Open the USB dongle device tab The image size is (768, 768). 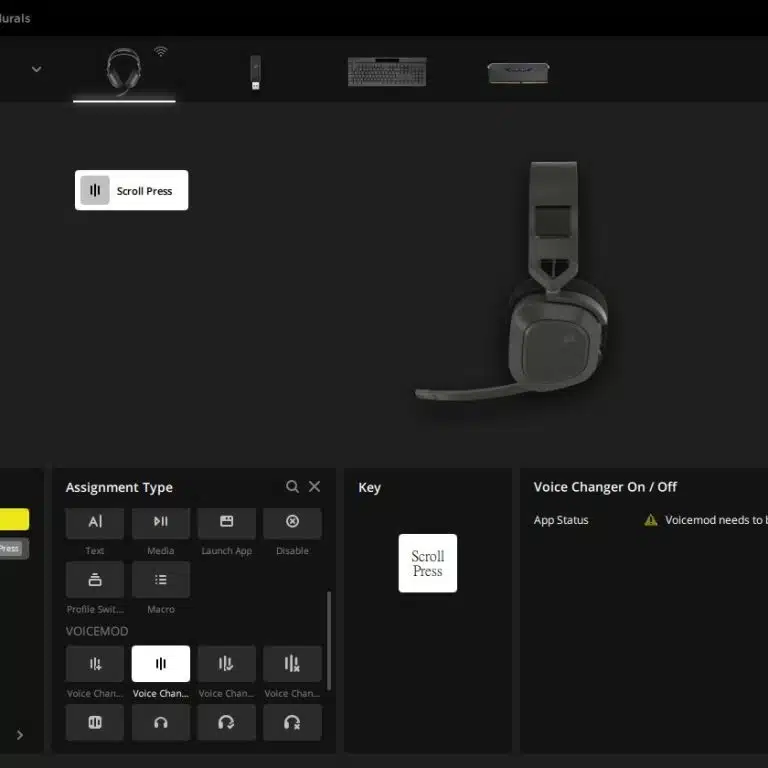(x=255, y=72)
